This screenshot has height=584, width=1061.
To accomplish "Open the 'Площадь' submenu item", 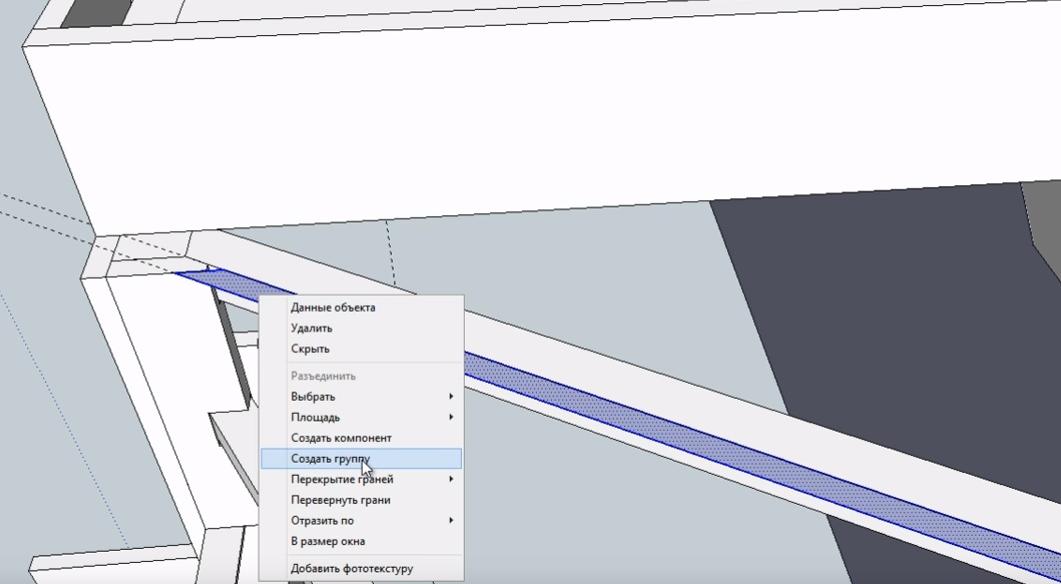I will tap(315, 417).
